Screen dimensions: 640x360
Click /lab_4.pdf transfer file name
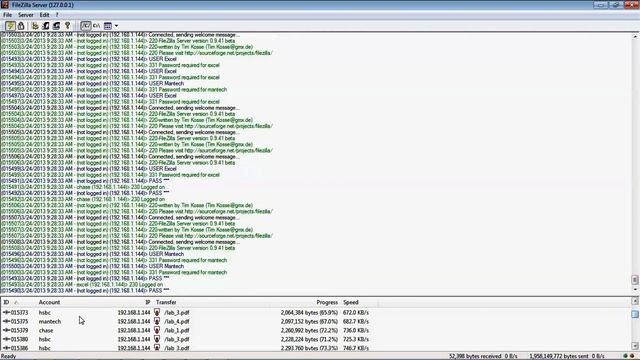click(177, 322)
